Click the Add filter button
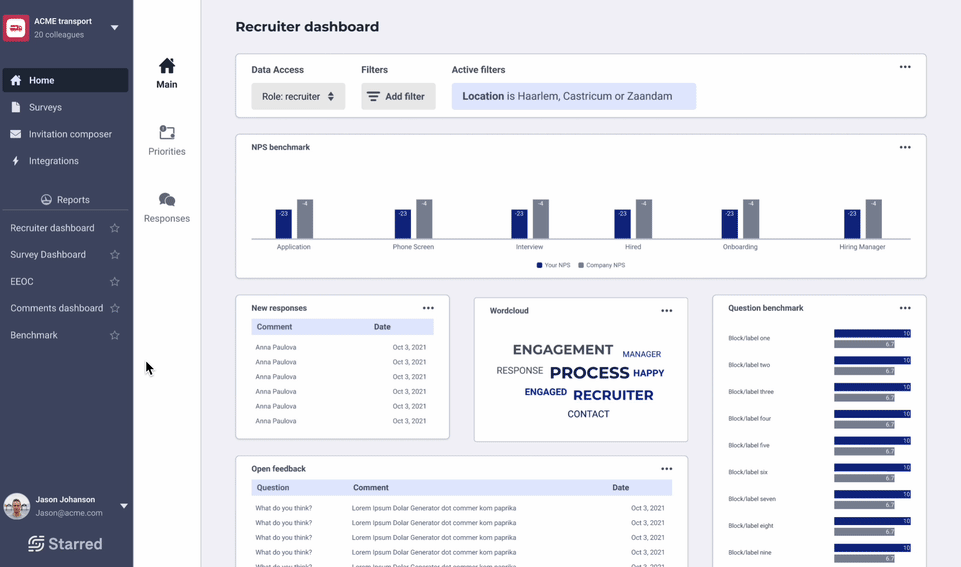Screen dimensions: 961x567 point(398,96)
